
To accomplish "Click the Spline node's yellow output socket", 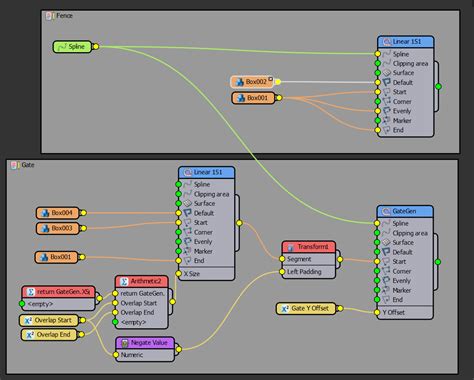I will (x=96, y=47).
